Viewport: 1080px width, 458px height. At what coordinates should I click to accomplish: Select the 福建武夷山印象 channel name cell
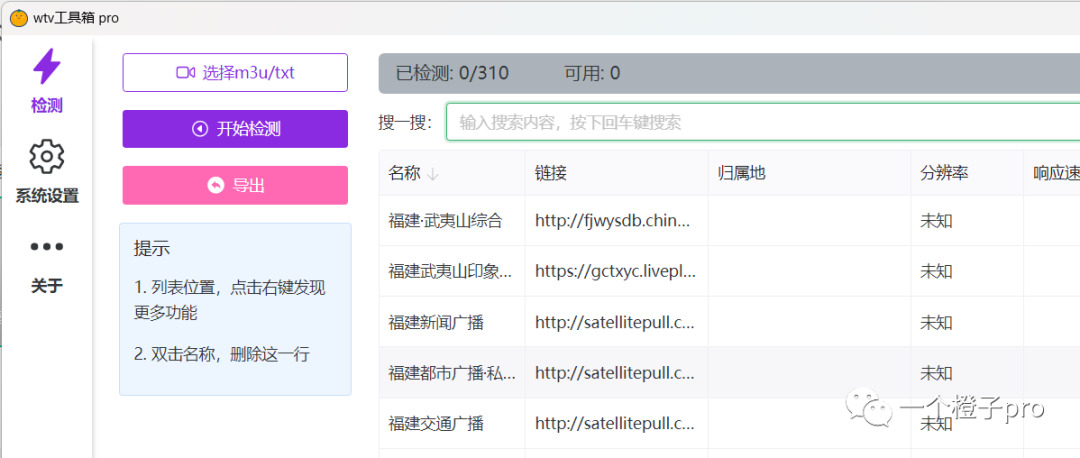coord(450,271)
